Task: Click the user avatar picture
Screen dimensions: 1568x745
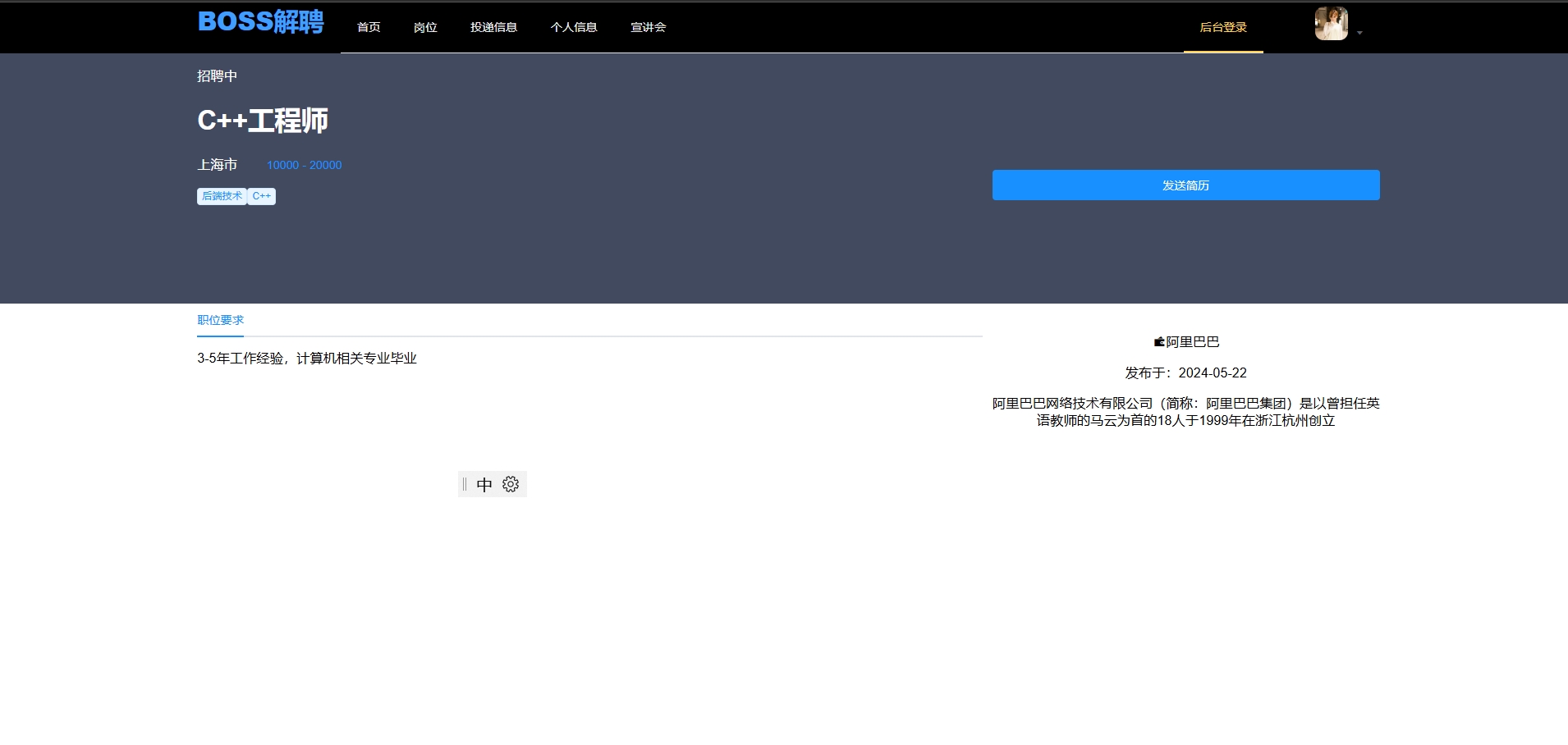Action: click(1332, 24)
